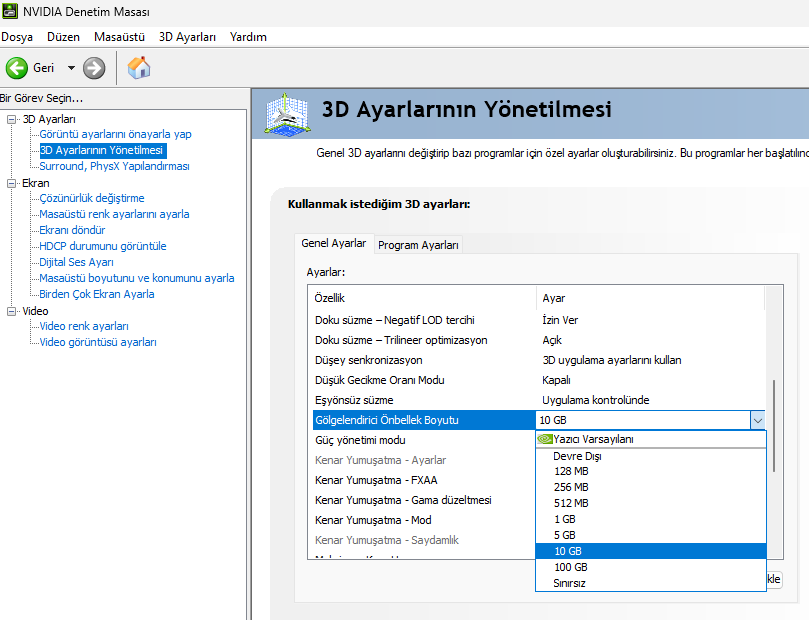Select Kenar Yumuşatma - FXAA row
This screenshot has width=809, height=620.
coord(424,480)
